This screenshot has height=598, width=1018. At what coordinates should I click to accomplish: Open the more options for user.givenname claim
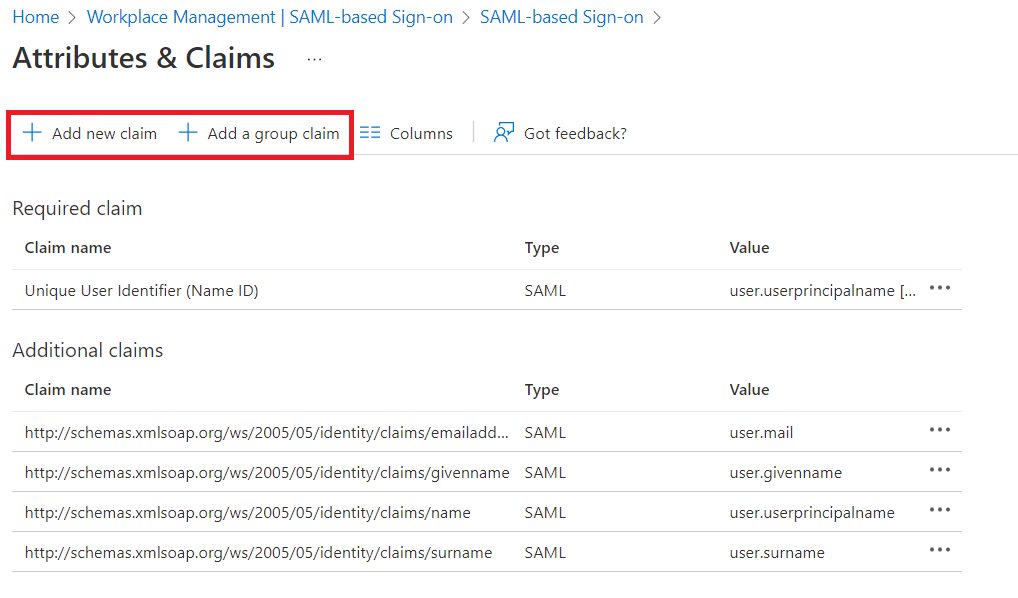[x=939, y=470]
